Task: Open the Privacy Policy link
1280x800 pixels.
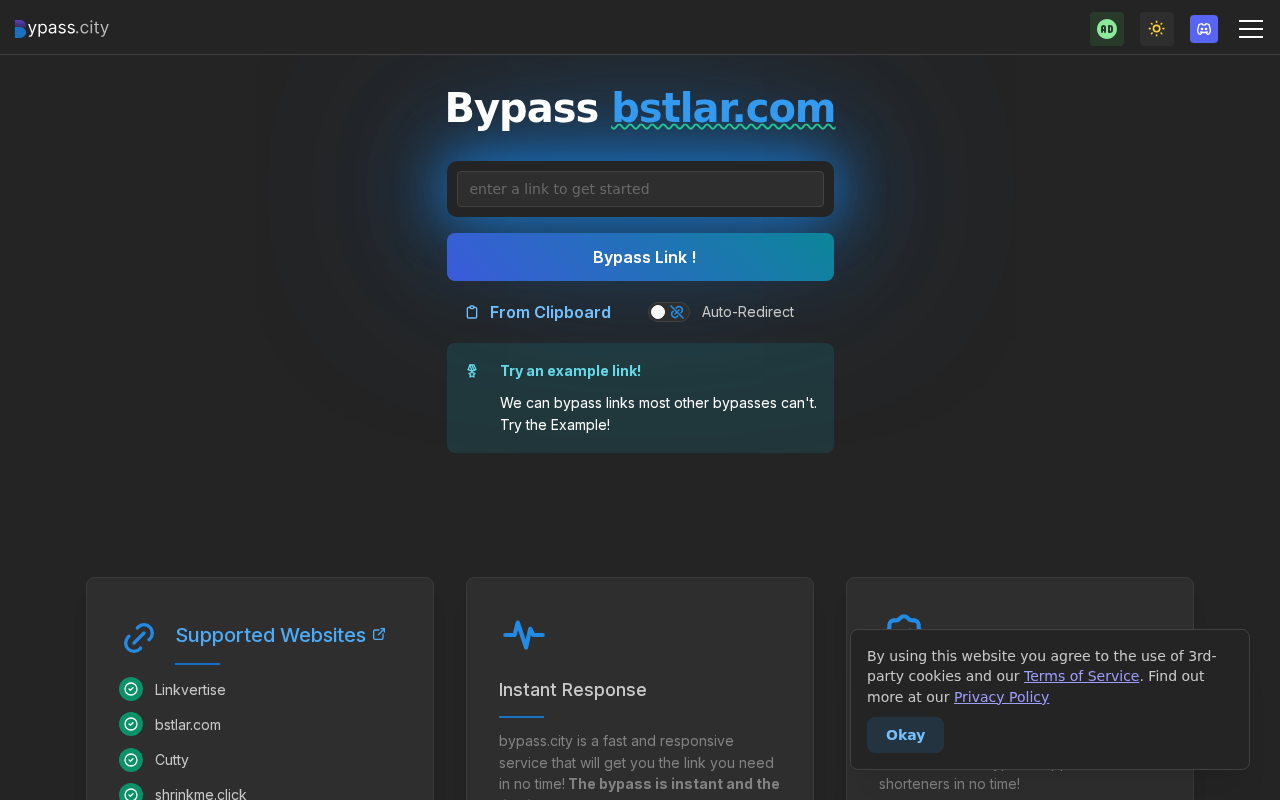Action: (x=1001, y=697)
